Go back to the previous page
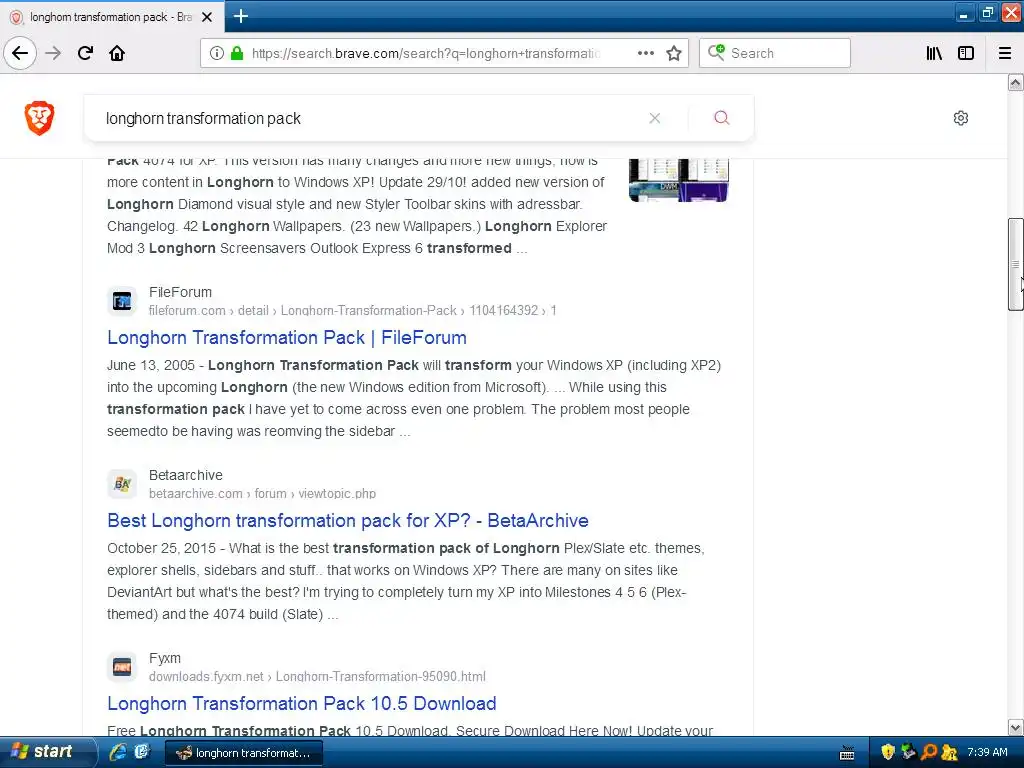The image size is (1024, 768). click(20, 53)
